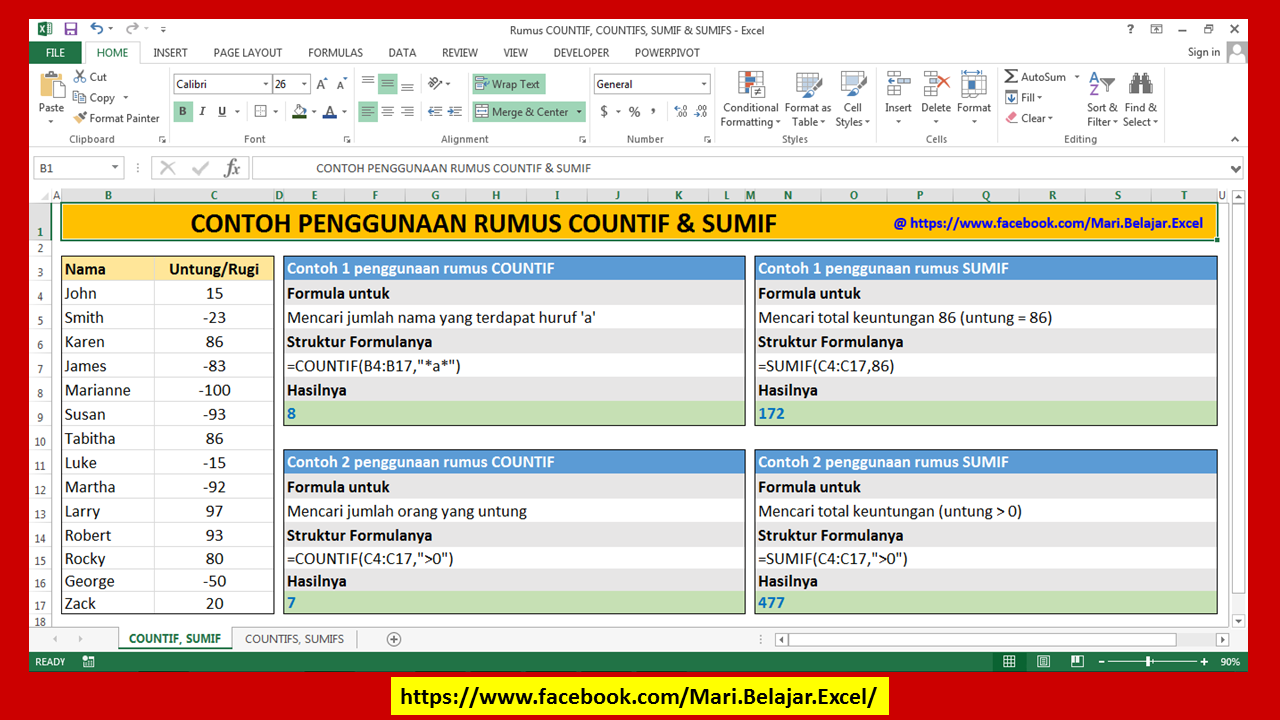Toggle Merge & Center
This screenshot has width=1280, height=720.
click(522, 112)
